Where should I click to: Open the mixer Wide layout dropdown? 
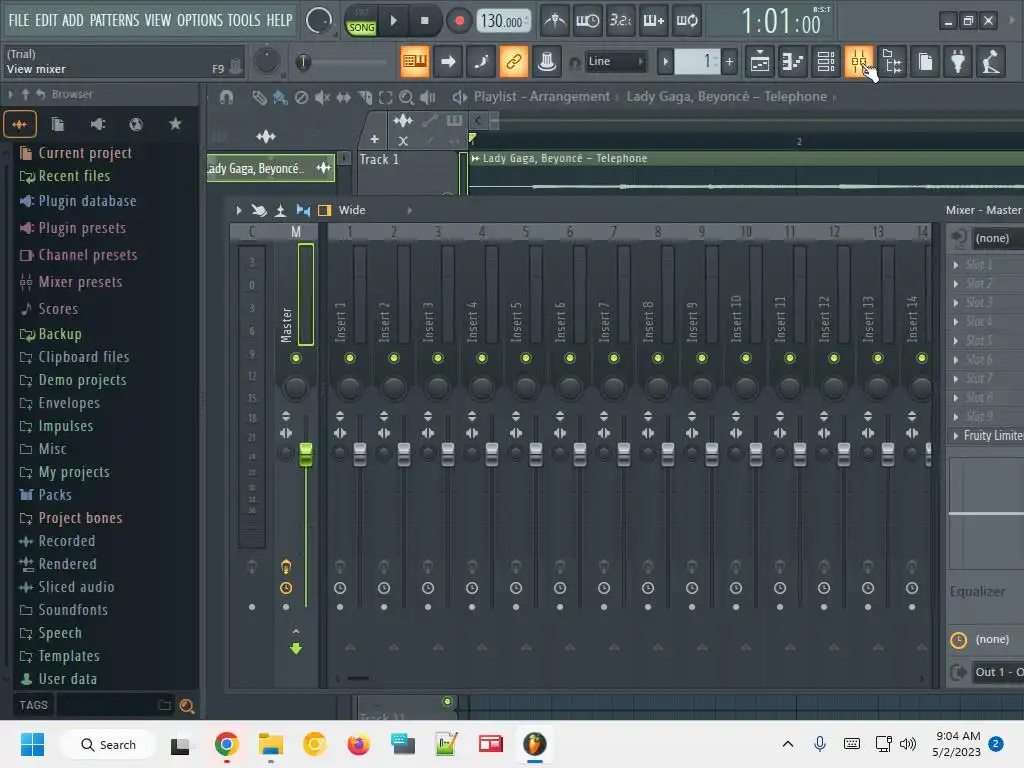click(x=375, y=210)
